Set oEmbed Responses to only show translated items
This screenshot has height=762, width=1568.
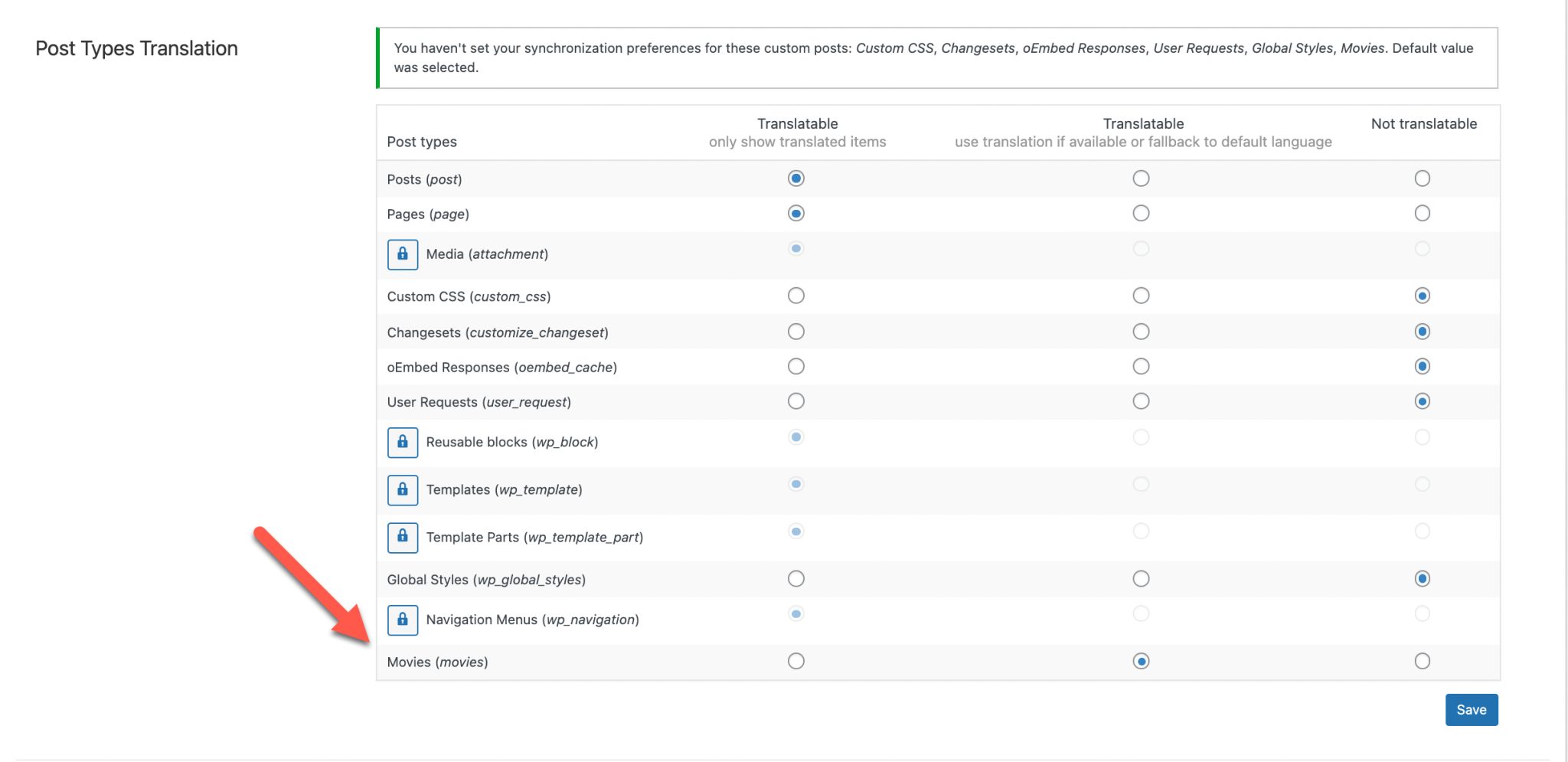796,366
